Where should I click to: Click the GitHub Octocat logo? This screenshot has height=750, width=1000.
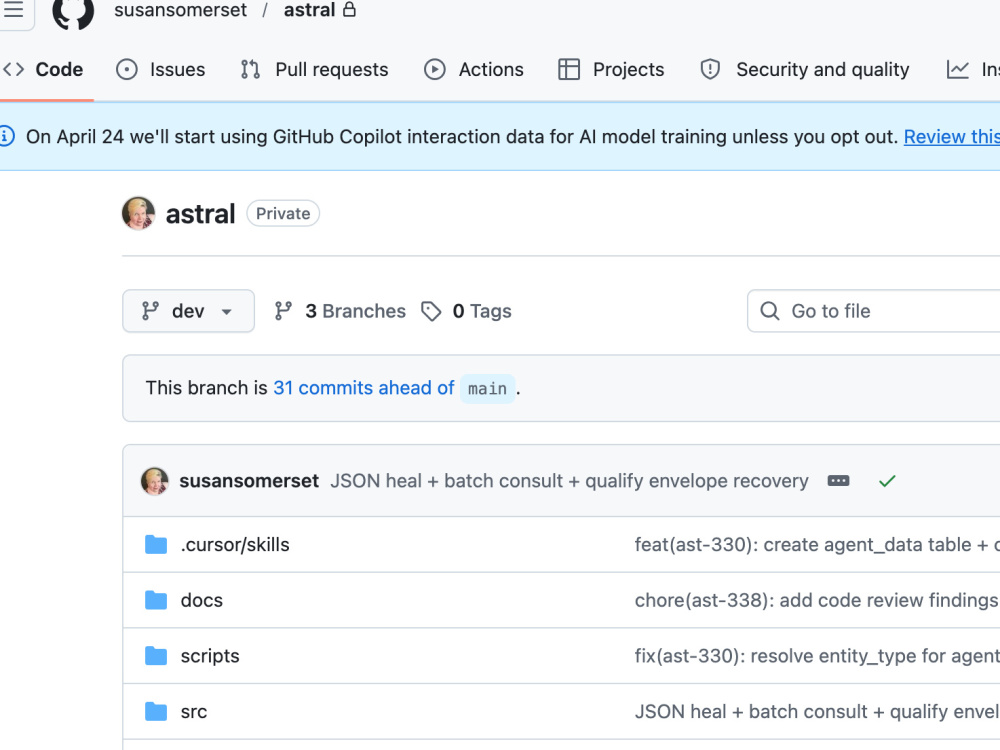coord(73,12)
